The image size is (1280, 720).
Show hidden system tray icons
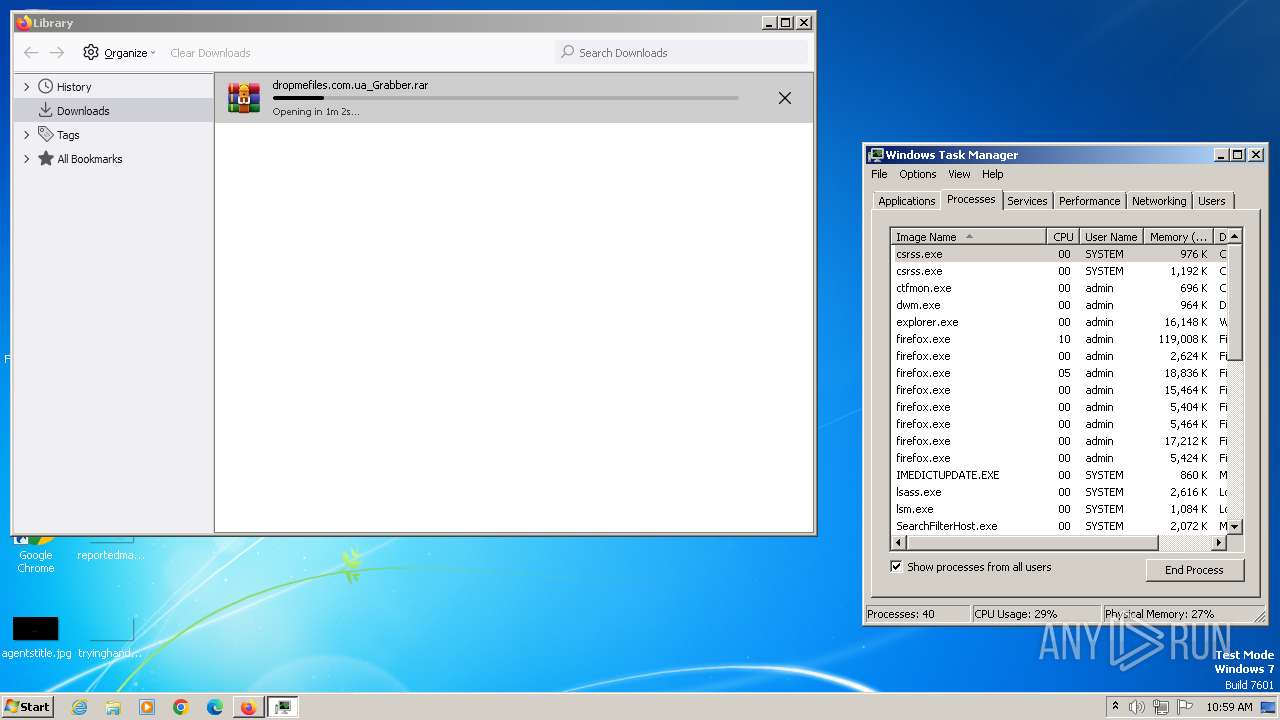coord(1115,707)
